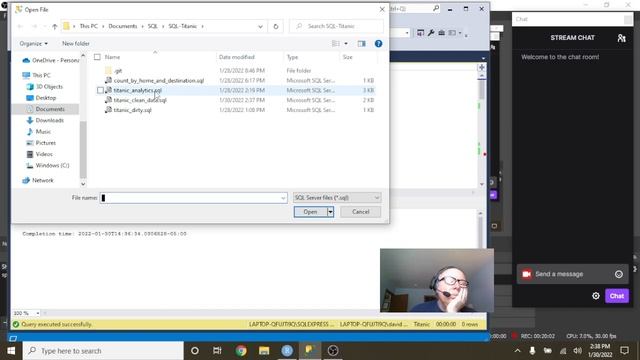The image size is (640, 360).
Task: Open chat settings gear
Action: pos(596,296)
